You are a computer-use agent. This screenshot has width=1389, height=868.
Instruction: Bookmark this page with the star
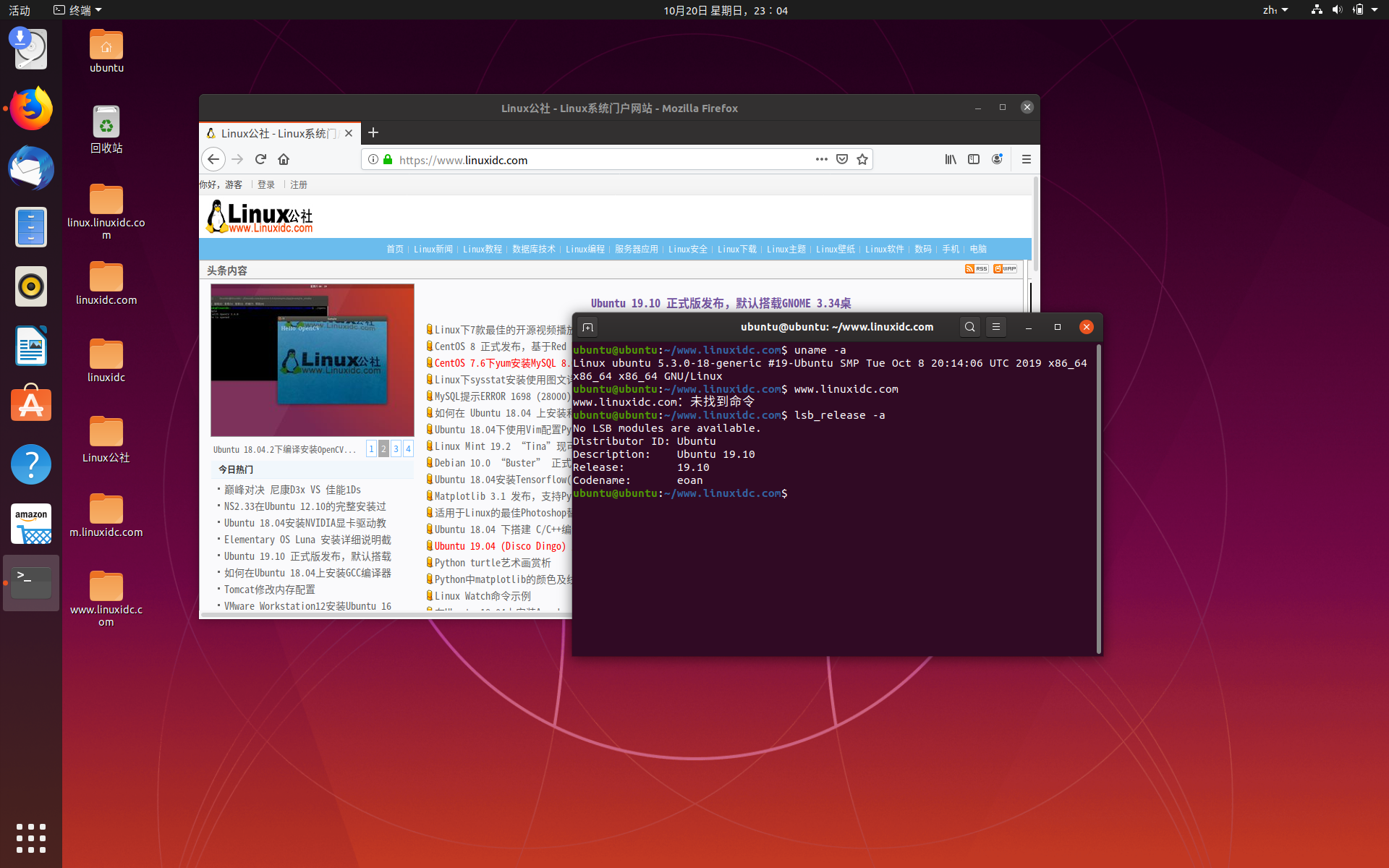coord(862,159)
